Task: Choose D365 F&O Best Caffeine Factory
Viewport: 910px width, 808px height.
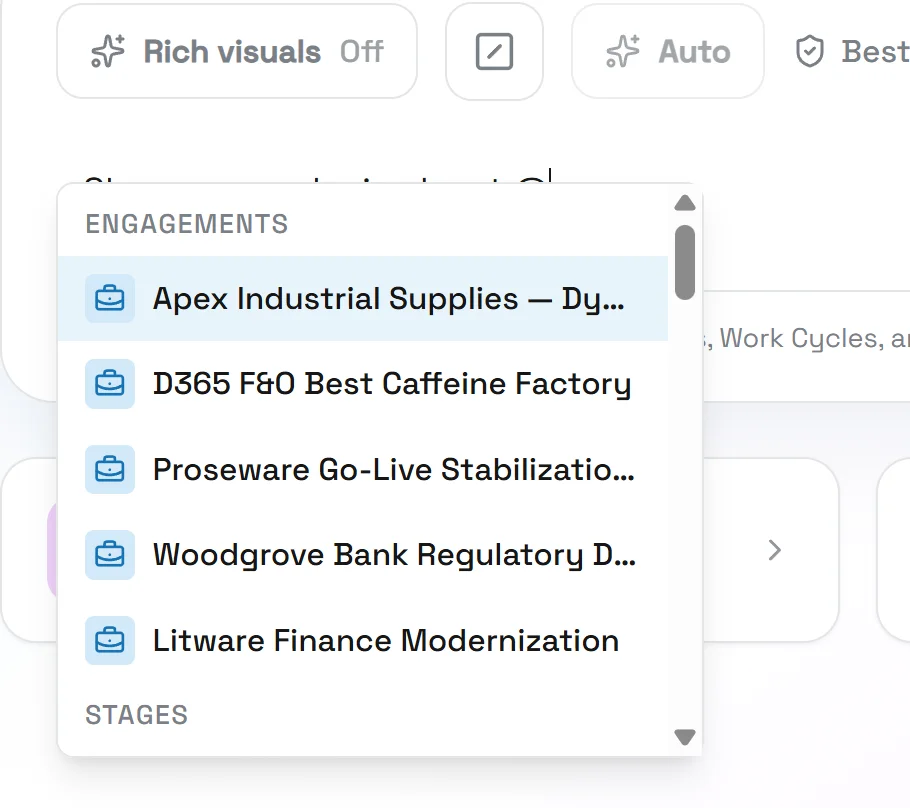Action: (363, 384)
